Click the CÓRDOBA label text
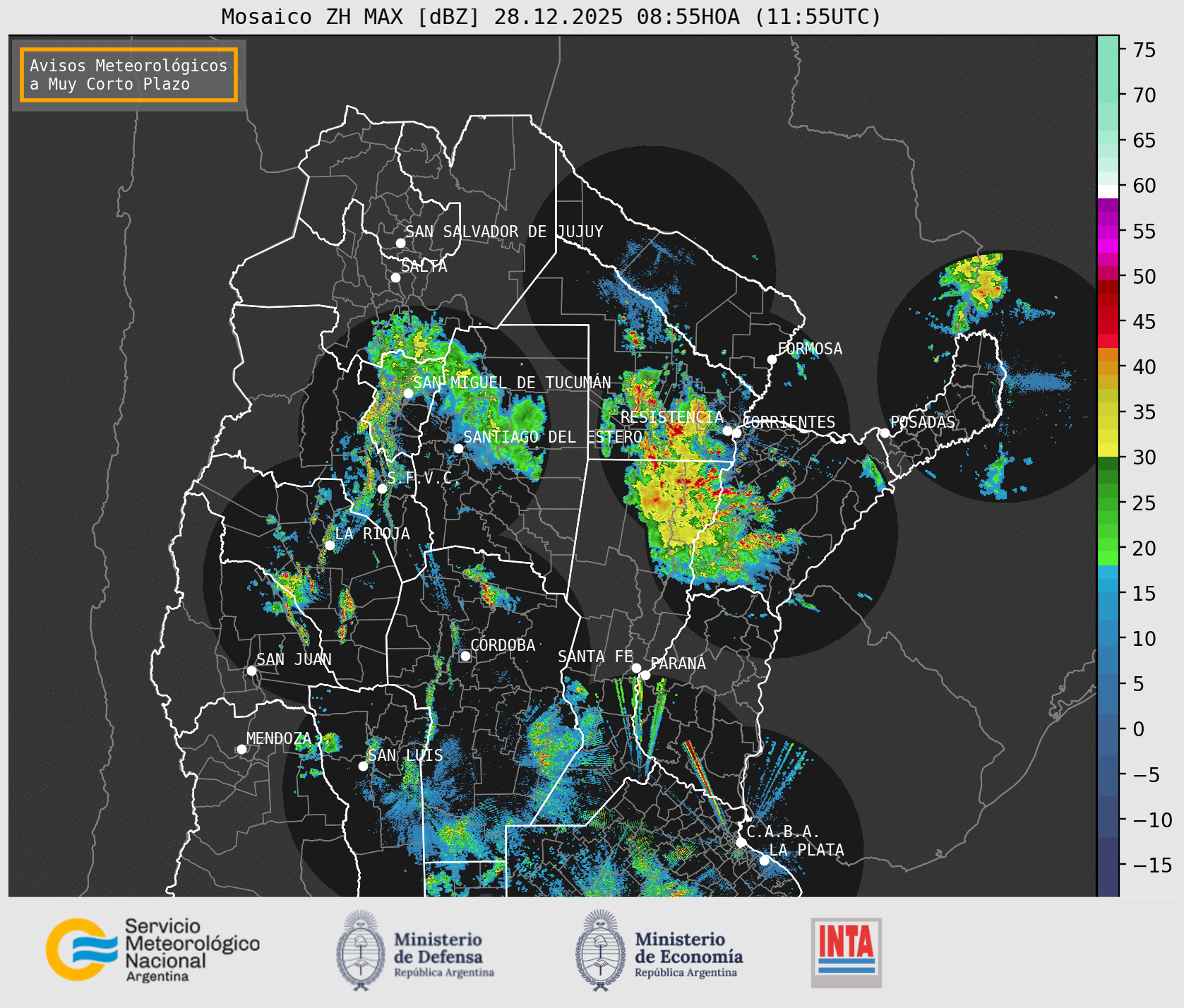Viewport: 1184px width, 1008px height. 503,645
